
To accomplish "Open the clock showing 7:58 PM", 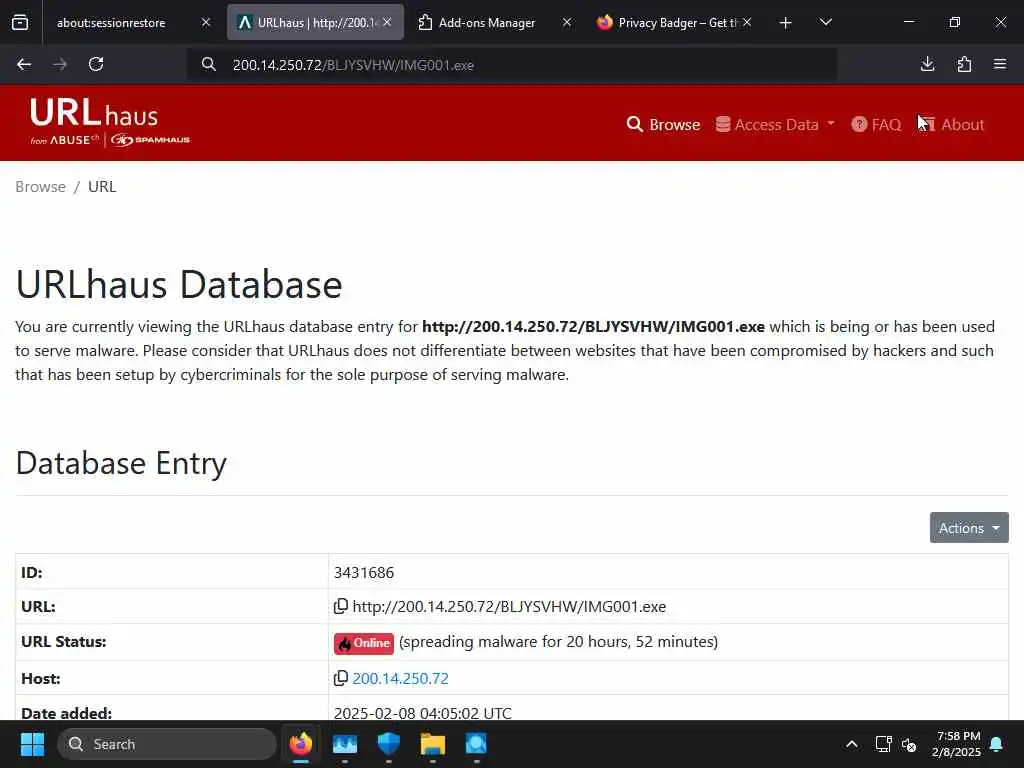I will tap(957, 744).
